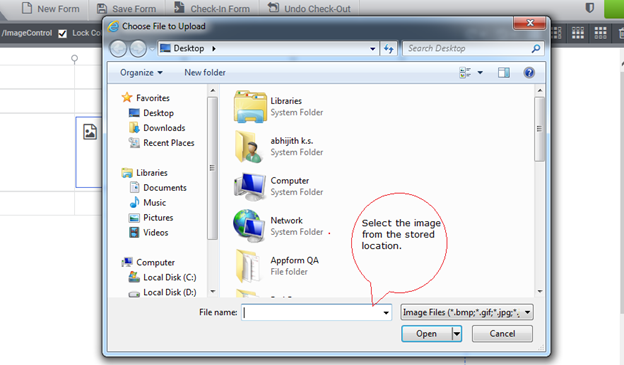
Task: Click the Desktop breadcrumb arrow
Action: pyautogui.click(x=214, y=49)
